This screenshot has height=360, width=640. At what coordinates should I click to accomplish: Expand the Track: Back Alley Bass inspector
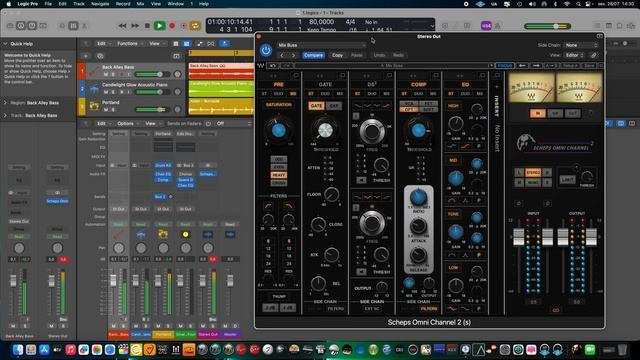point(5,116)
